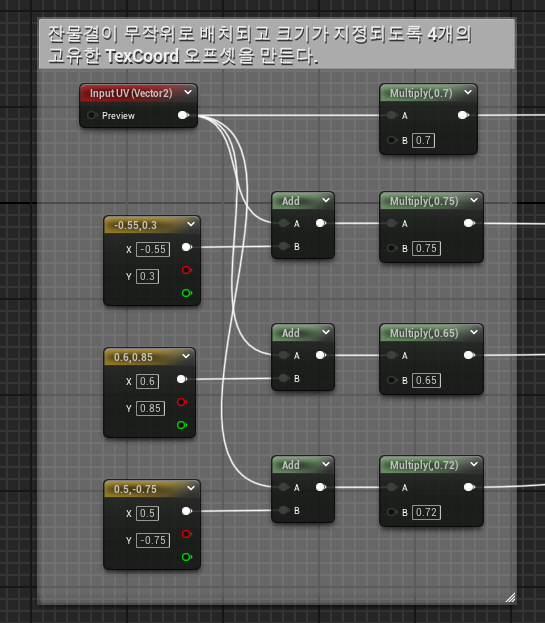Click the Multiply(,0.65) output pin
The width and height of the screenshot is (545, 623).
coord(469,355)
